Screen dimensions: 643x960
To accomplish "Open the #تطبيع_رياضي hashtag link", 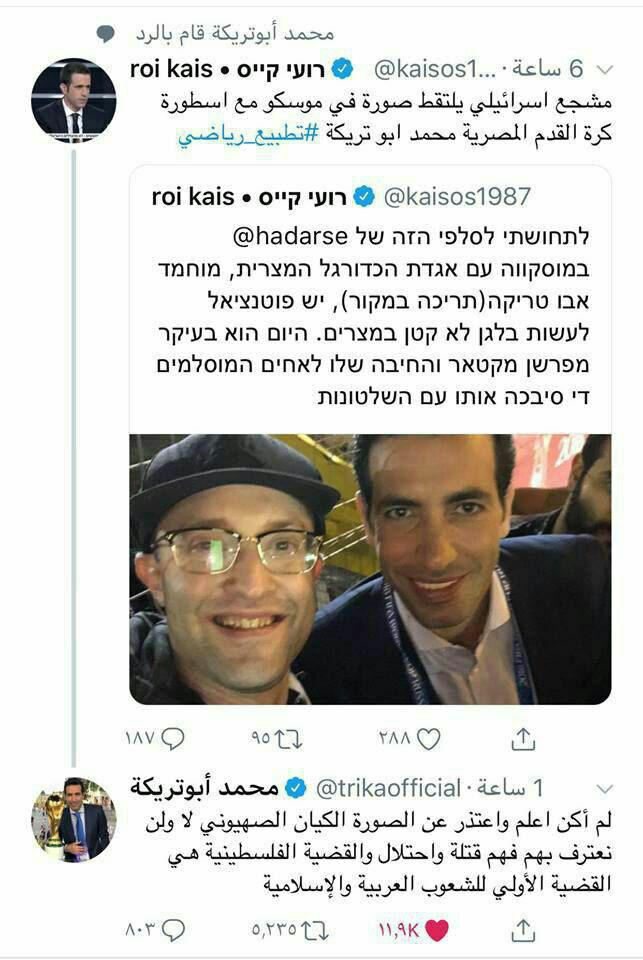I will pyautogui.click(x=249, y=134).
